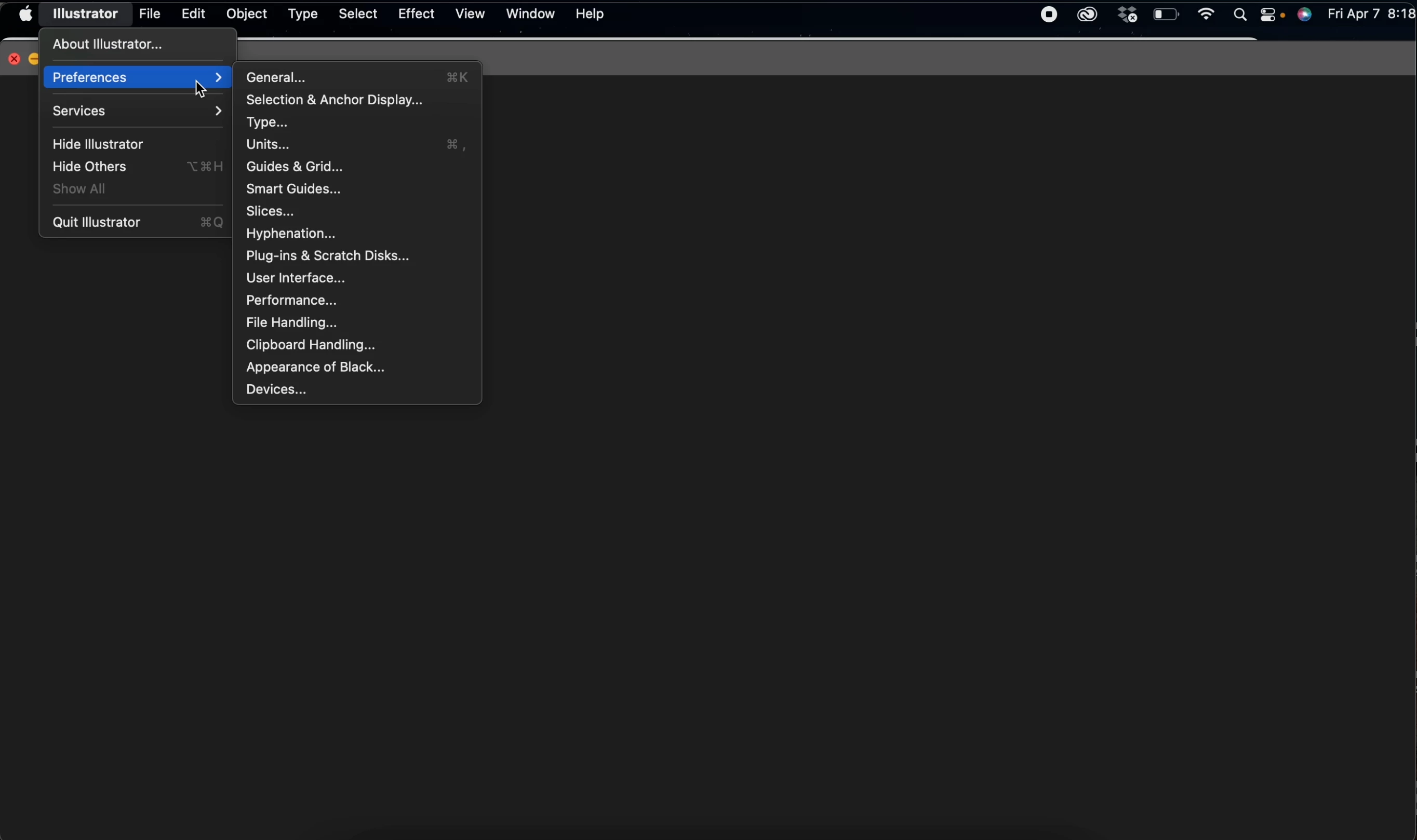The height and width of the screenshot is (840, 1417).
Task: Open Spotlight search icon
Action: click(1240, 15)
